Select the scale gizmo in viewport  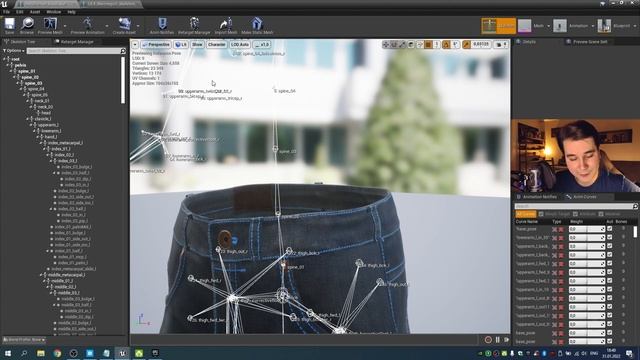pyautogui.click(x=402, y=44)
